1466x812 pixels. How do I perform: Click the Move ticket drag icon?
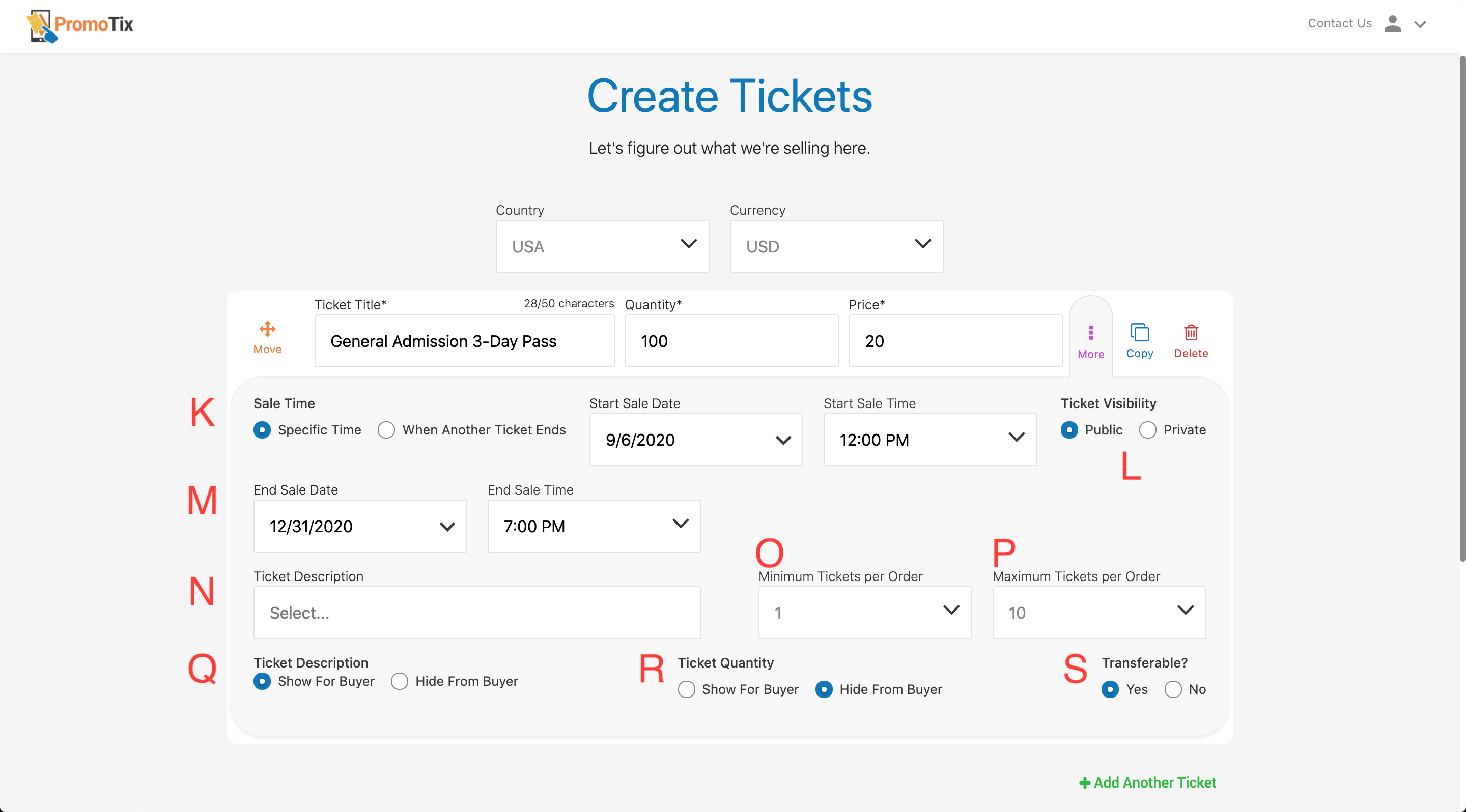(267, 329)
